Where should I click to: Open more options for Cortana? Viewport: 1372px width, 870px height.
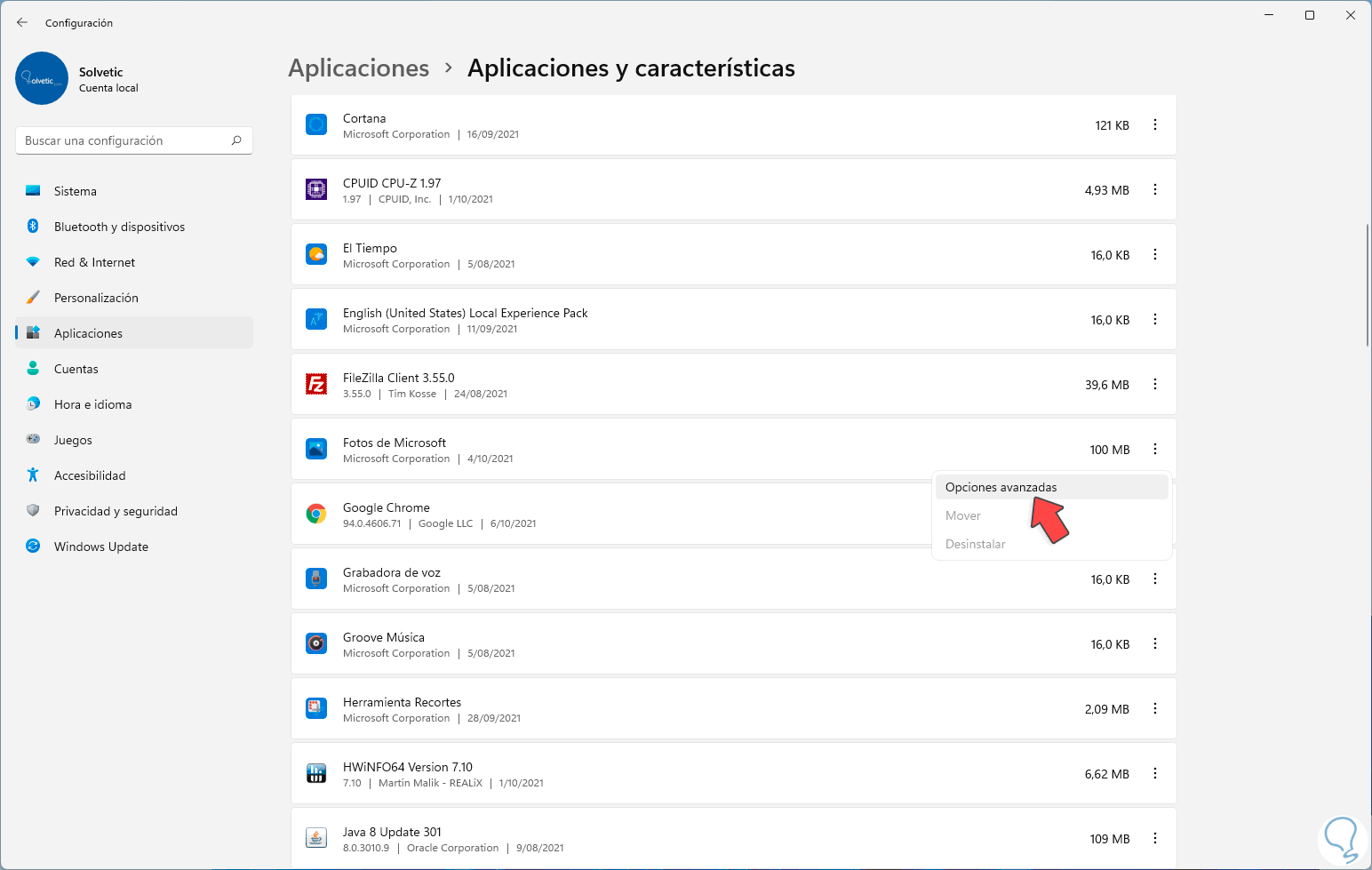click(1155, 125)
